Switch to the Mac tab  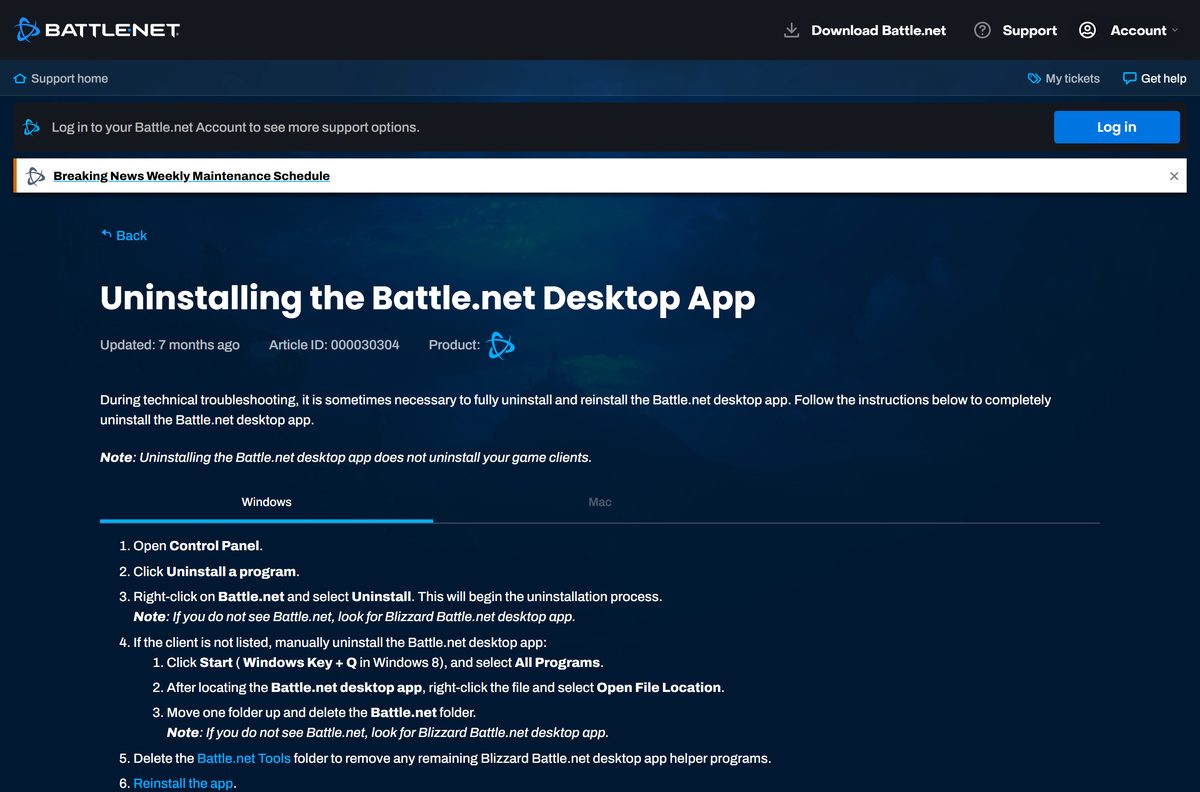600,502
